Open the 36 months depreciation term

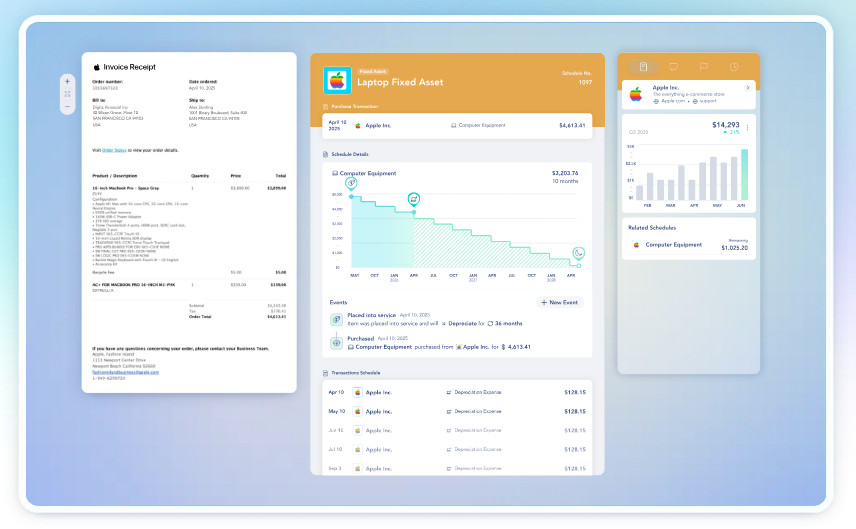pyautogui.click(x=505, y=324)
